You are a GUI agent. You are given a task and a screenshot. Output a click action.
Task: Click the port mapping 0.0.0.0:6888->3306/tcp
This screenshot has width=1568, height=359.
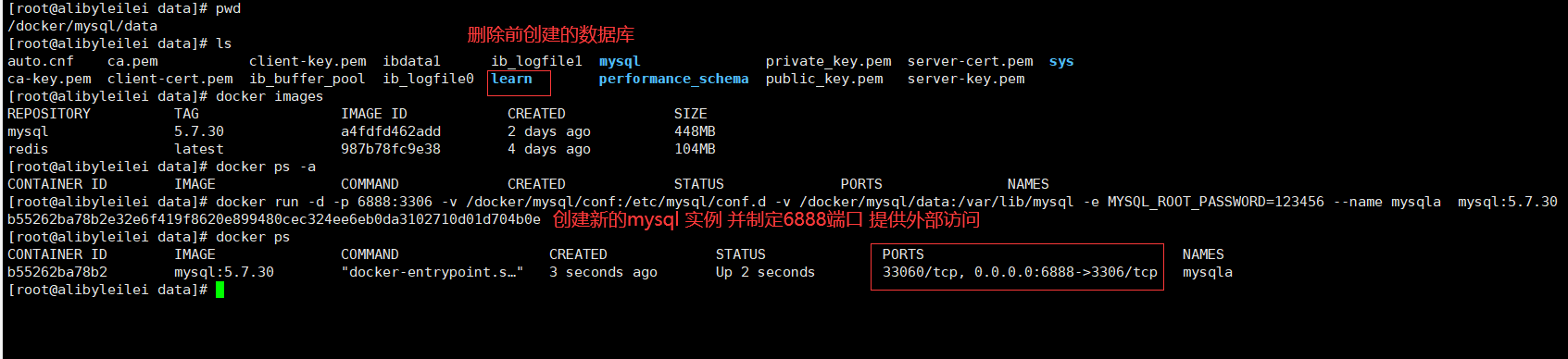(1065, 272)
